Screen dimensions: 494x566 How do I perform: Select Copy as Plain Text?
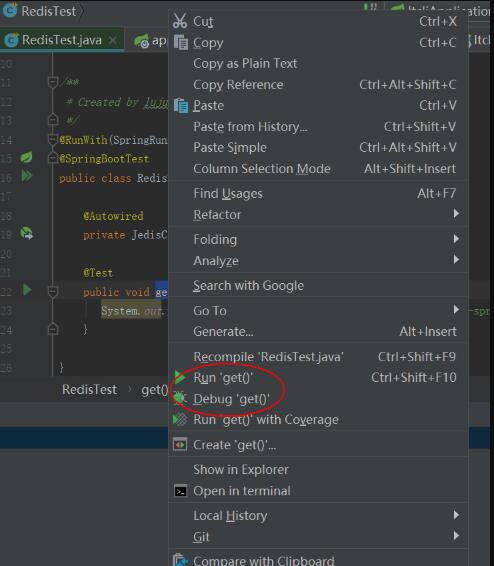pos(318,64)
